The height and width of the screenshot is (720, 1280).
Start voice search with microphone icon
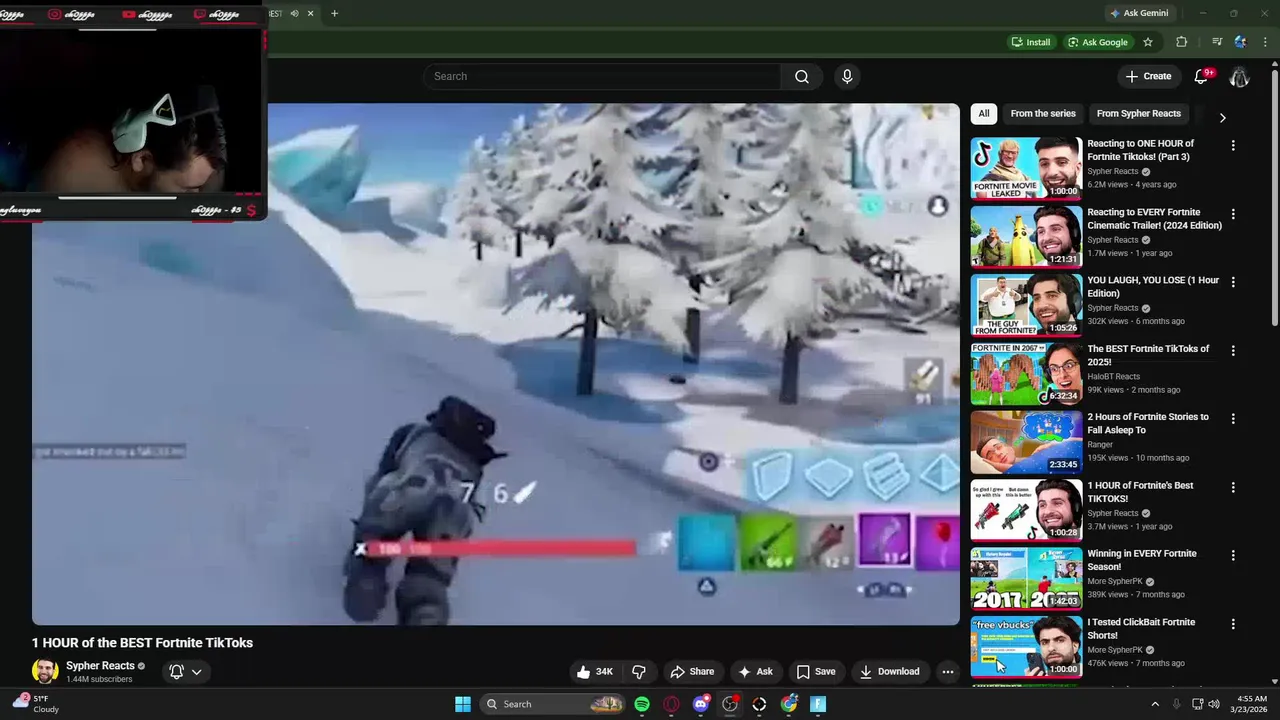click(847, 76)
